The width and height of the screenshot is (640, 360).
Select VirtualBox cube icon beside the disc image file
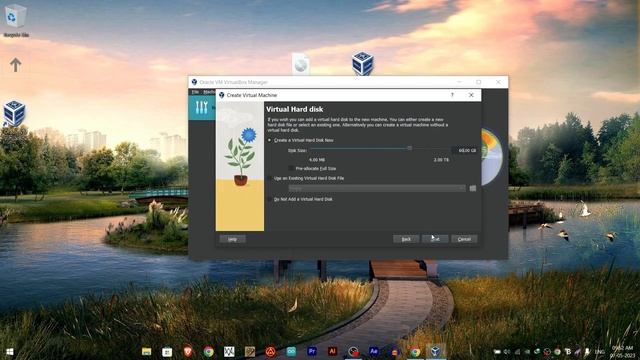[362, 63]
